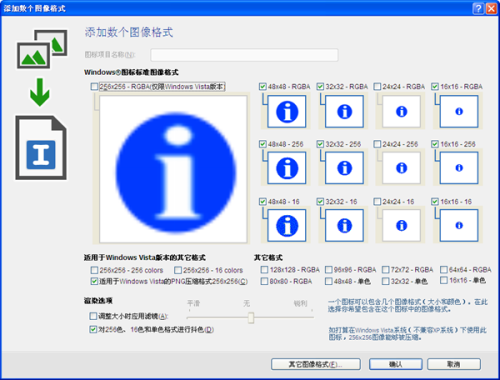Click the 16x16 RGBA info icon preview
This screenshot has height=380, width=500.
coord(459,111)
